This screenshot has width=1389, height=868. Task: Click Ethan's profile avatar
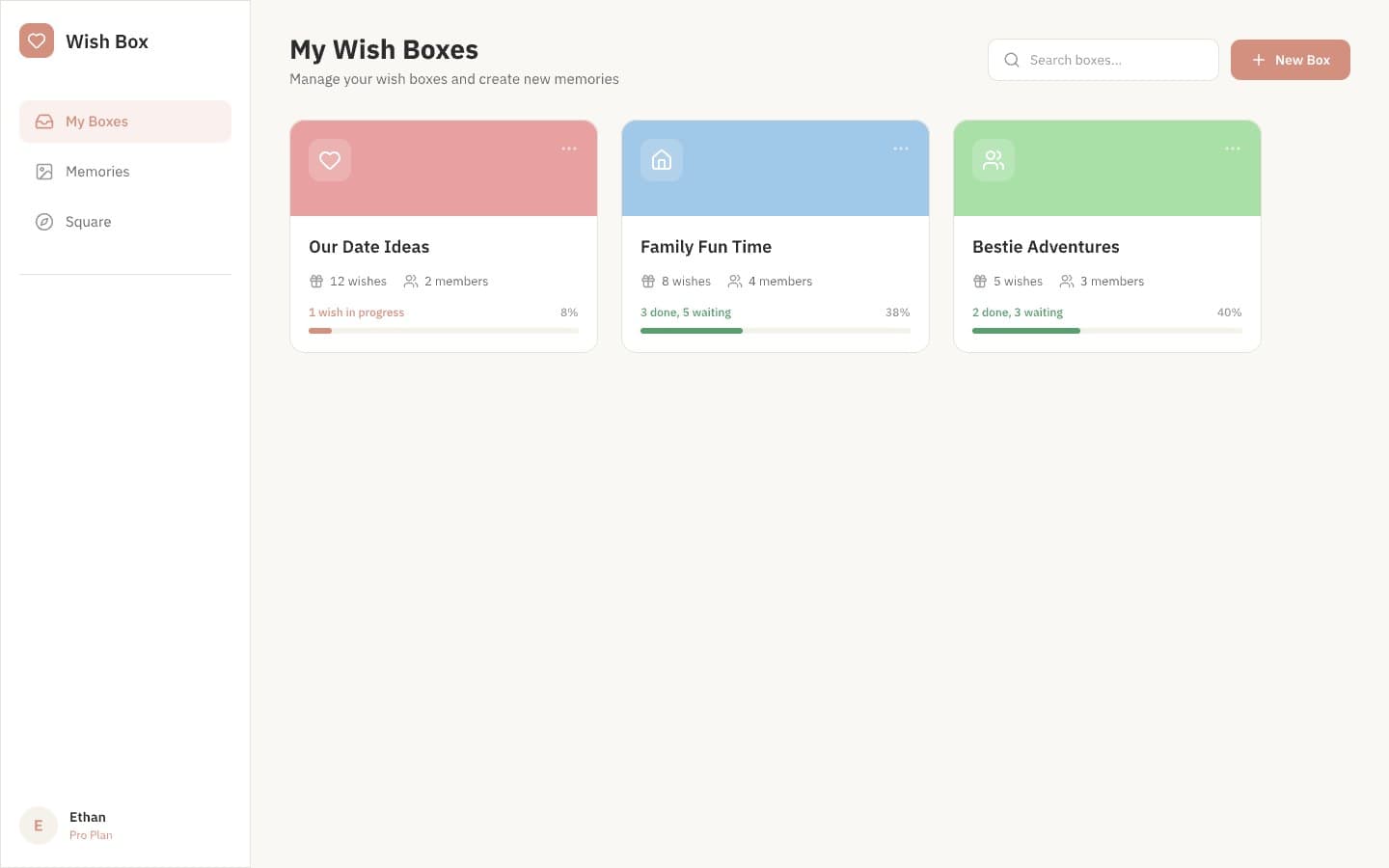click(38, 825)
